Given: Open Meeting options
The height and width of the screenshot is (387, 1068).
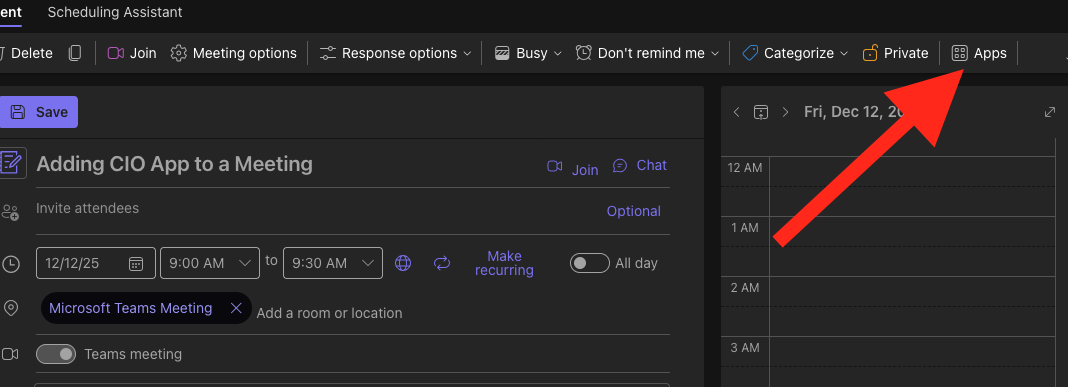Looking at the screenshot, I should coord(234,53).
